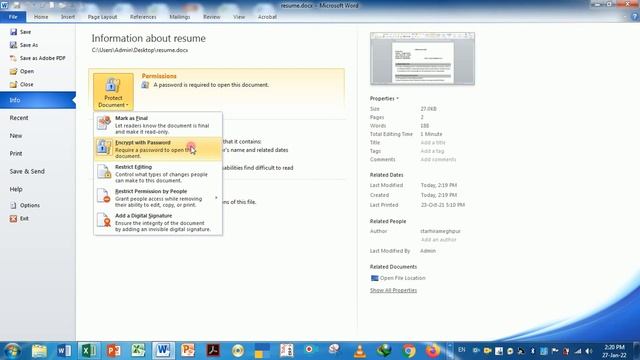
Task: Open the Acrobat tab
Action: tap(267, 17)
